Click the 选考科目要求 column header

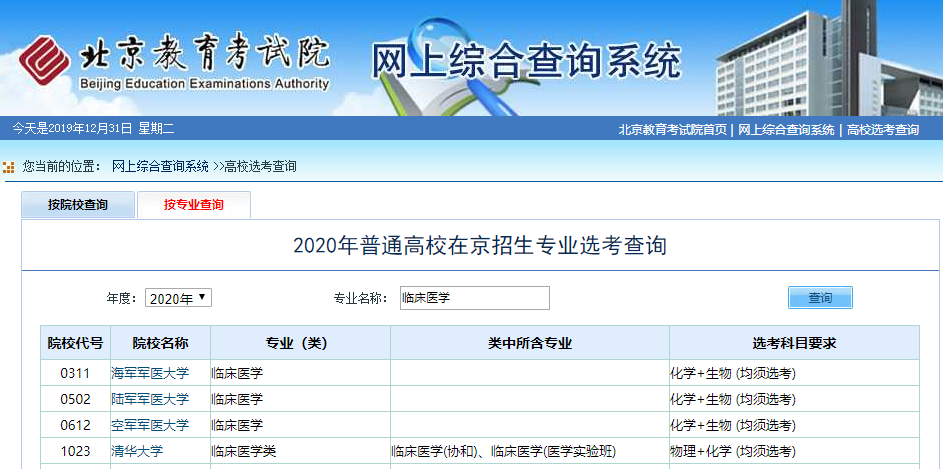[794, 343]
